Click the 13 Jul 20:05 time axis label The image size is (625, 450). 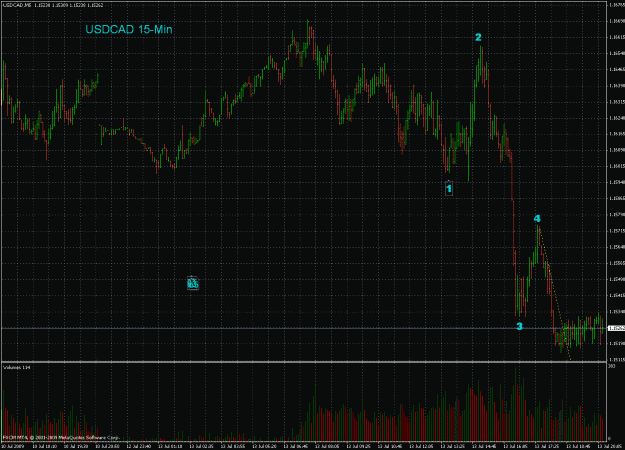tap(610, 447)
